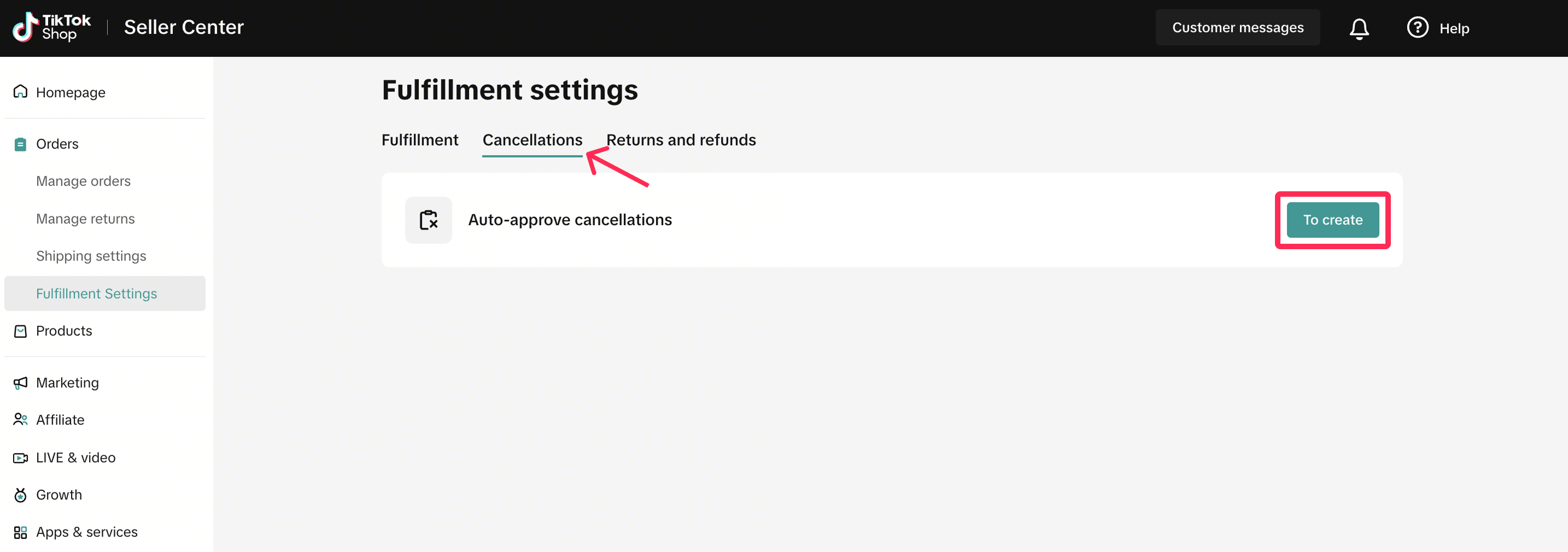Open the notifications bell
1568x552 pixels.
(x=1359, y=28)
